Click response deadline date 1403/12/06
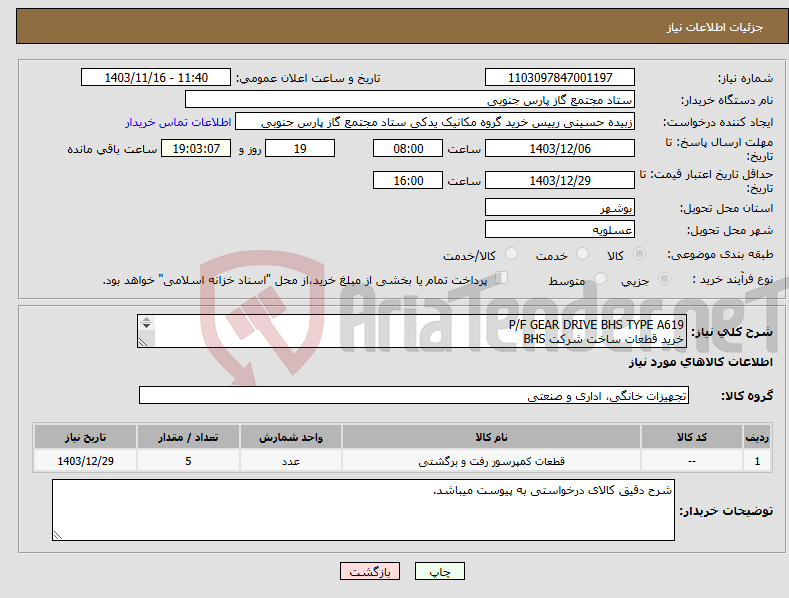This screenshot has height=598, width=789. tap(560, 148)
